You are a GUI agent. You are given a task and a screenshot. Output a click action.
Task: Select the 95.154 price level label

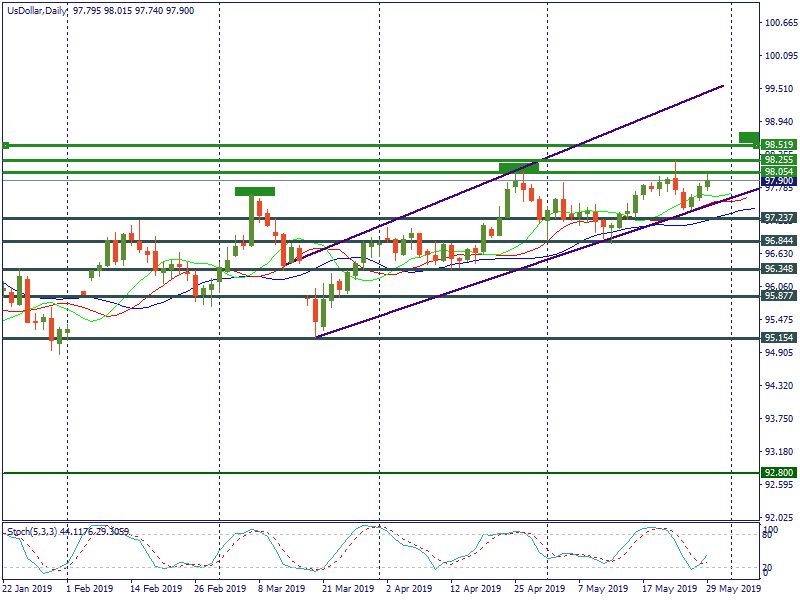(778, 338)
